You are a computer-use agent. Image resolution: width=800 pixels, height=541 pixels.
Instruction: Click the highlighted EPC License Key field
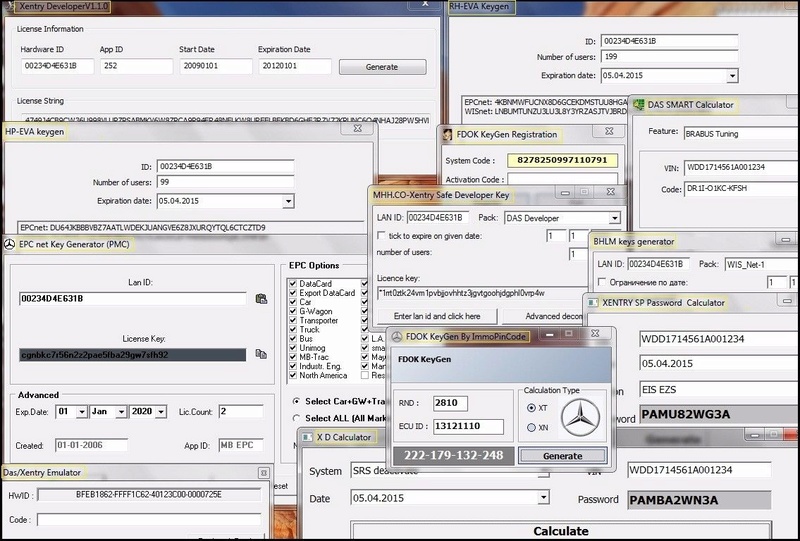(x=133, y=355)
